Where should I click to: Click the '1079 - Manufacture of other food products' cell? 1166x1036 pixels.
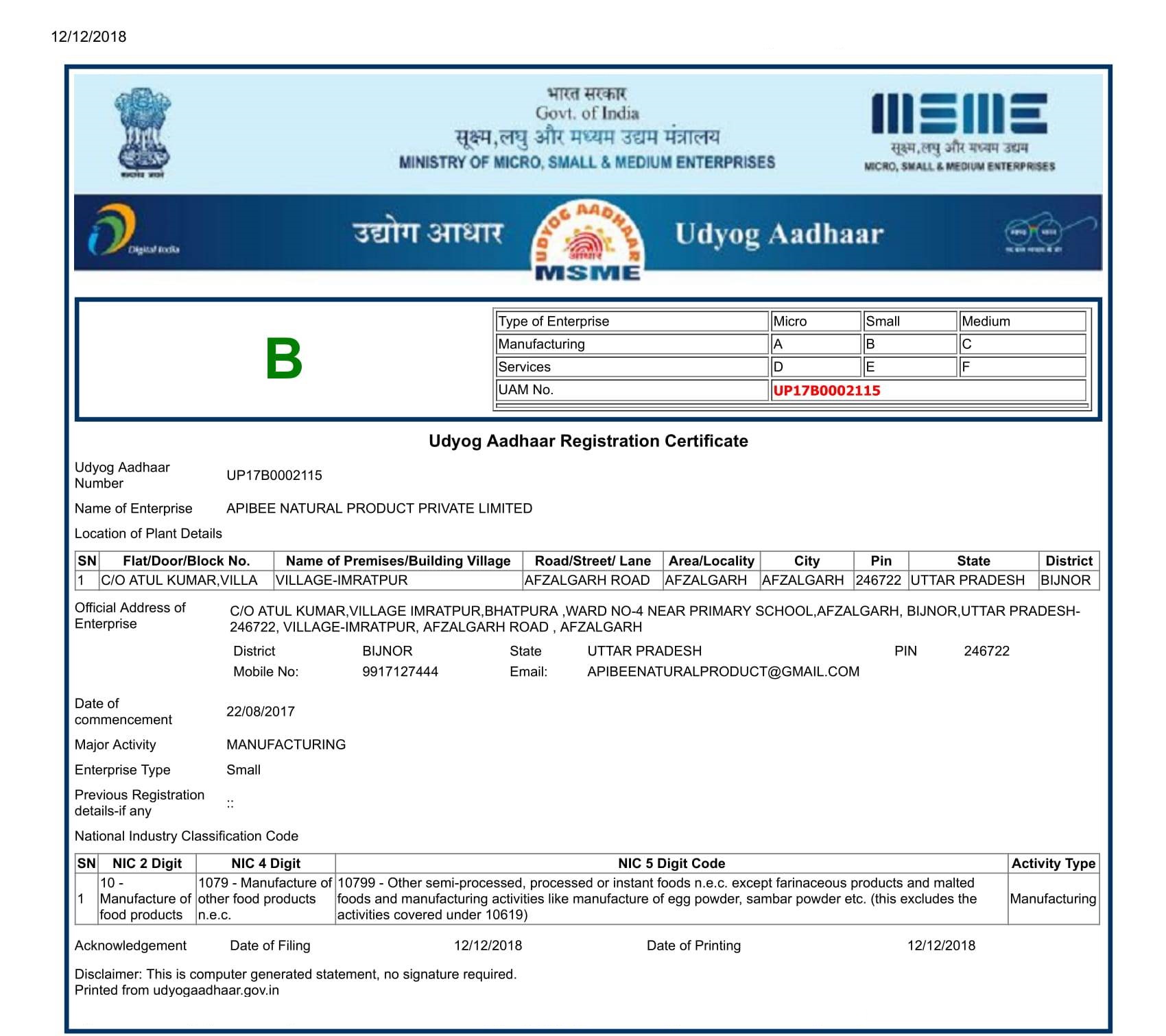pos(265,899)
